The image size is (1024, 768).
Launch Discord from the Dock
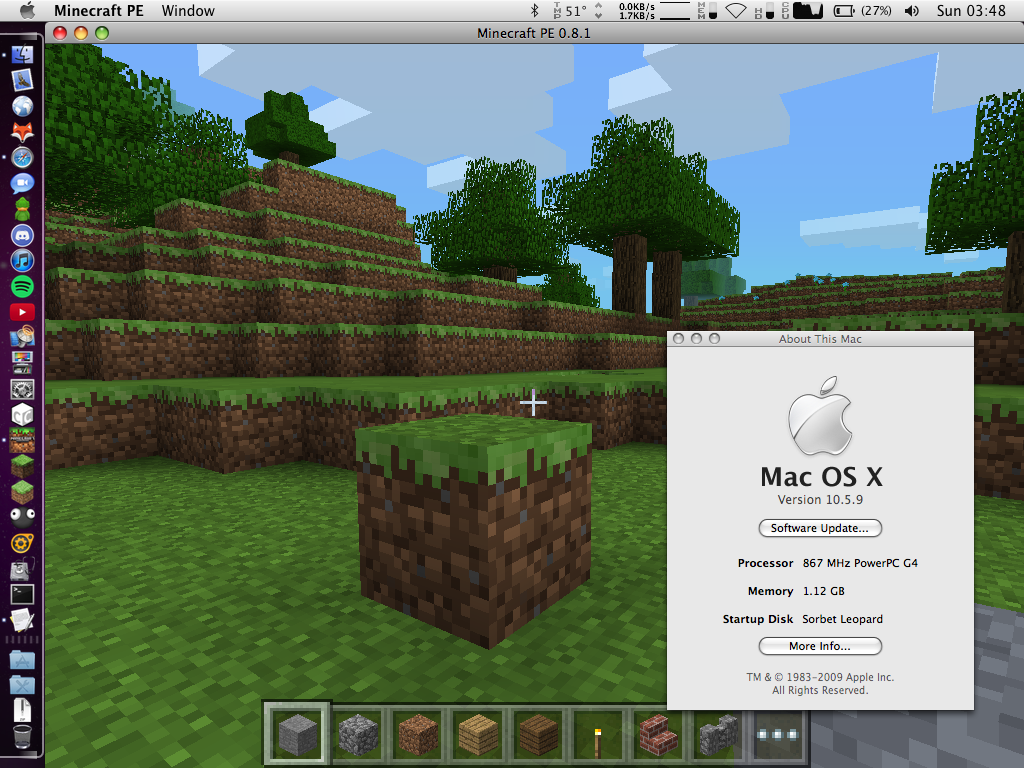(22, 235)
